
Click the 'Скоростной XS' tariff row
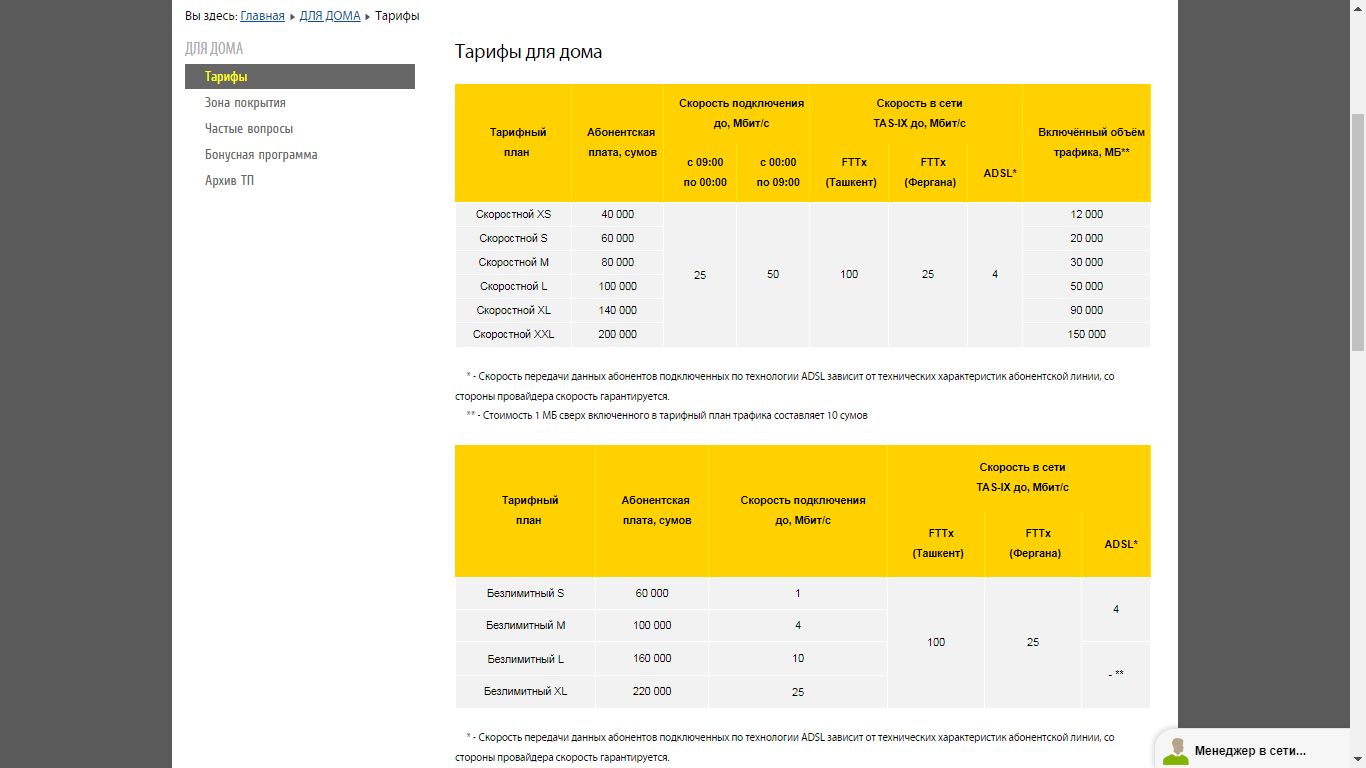point(513,214)
